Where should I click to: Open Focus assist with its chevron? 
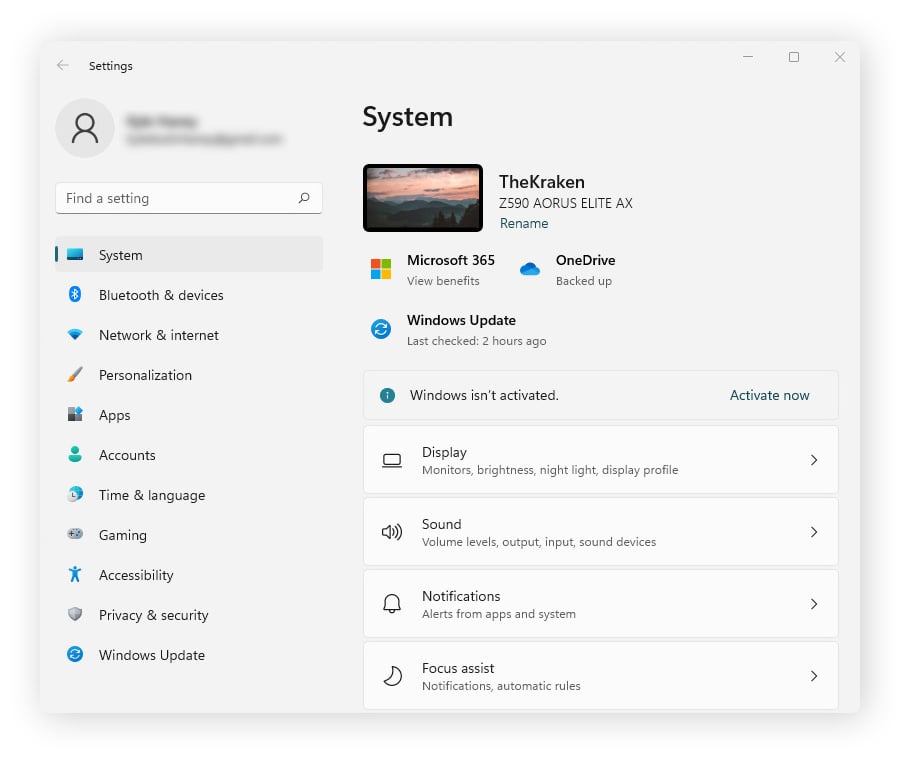[x=813, y=676]
